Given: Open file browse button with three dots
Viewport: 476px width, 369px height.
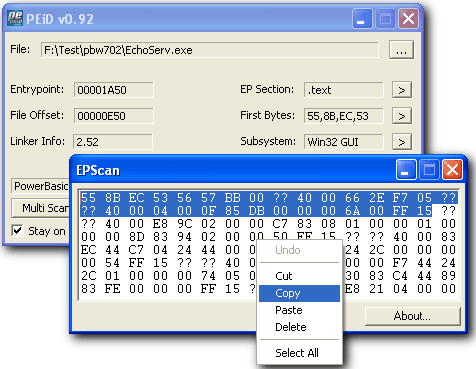Looking at the screenshot, I should click(401, 50).
